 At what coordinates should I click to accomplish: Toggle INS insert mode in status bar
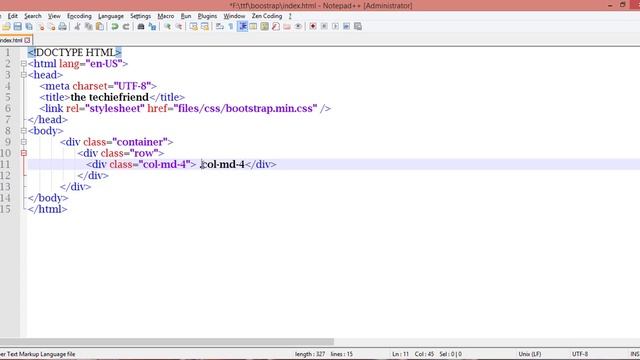[x=635, y=354]
